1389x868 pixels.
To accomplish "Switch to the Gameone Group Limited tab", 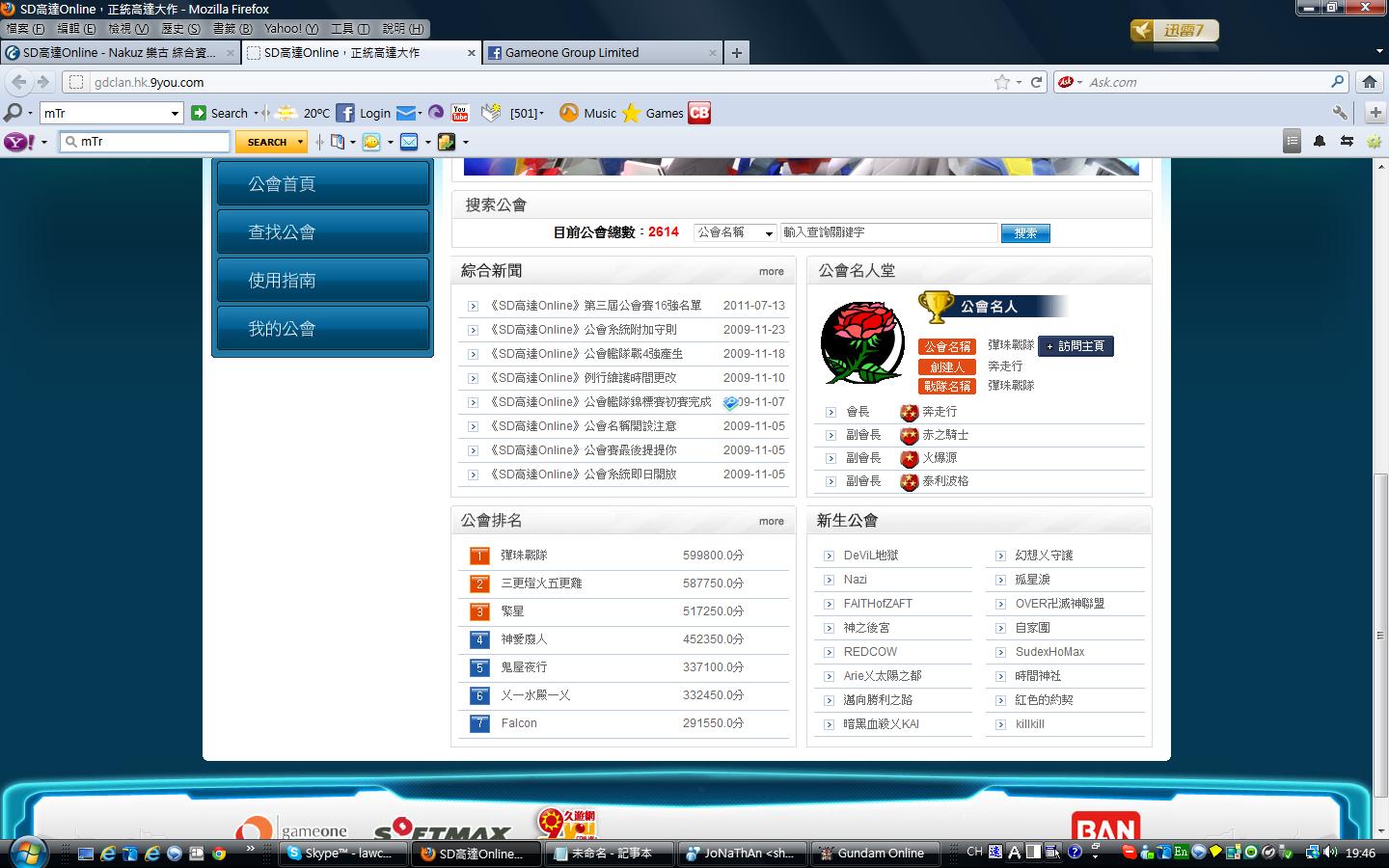I will click(603, 53).
